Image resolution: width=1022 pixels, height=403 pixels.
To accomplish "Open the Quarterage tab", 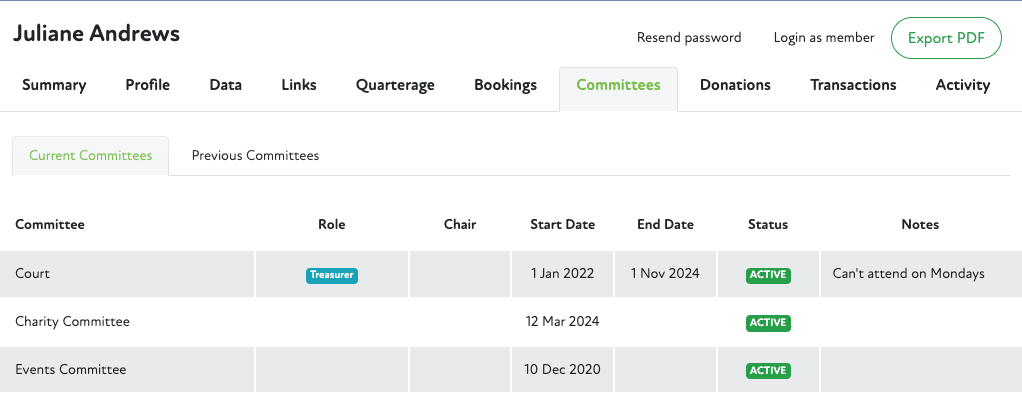I will coord(395,85).
